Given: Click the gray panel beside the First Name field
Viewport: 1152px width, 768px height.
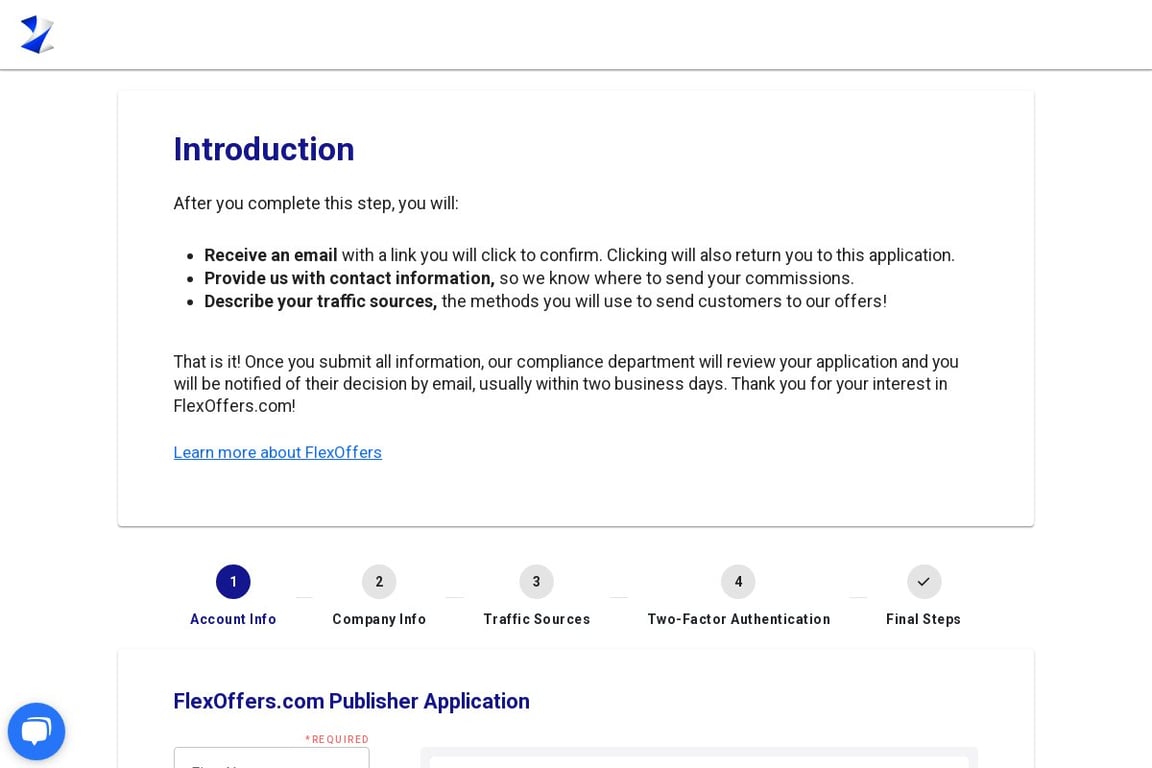Looking at the screenshot, I should click(699, 762).
